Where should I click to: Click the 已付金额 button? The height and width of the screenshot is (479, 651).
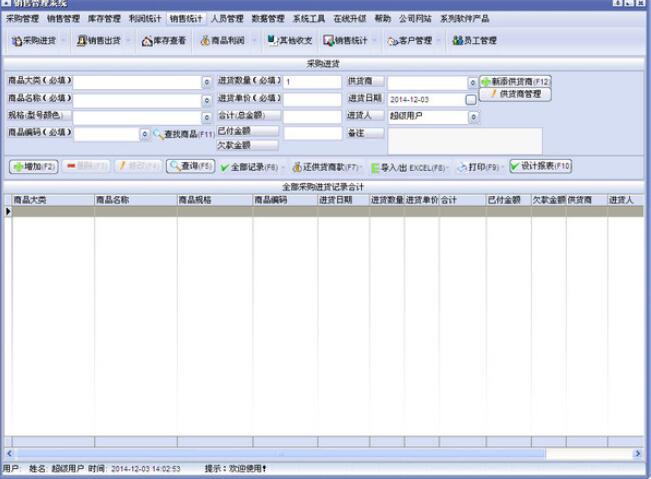[x=247, y=131]
